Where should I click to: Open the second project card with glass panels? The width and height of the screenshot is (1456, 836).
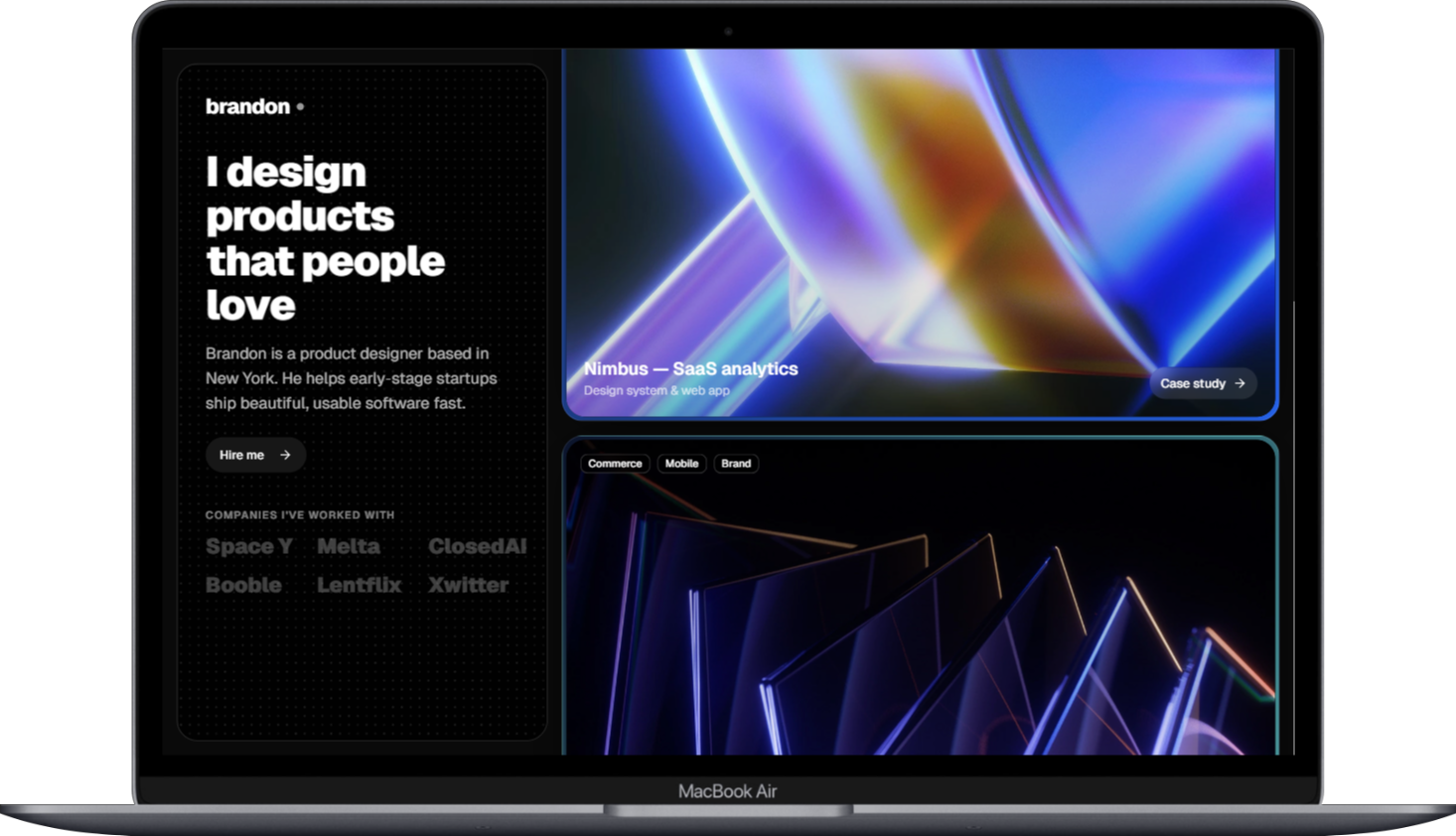(919, 616)
